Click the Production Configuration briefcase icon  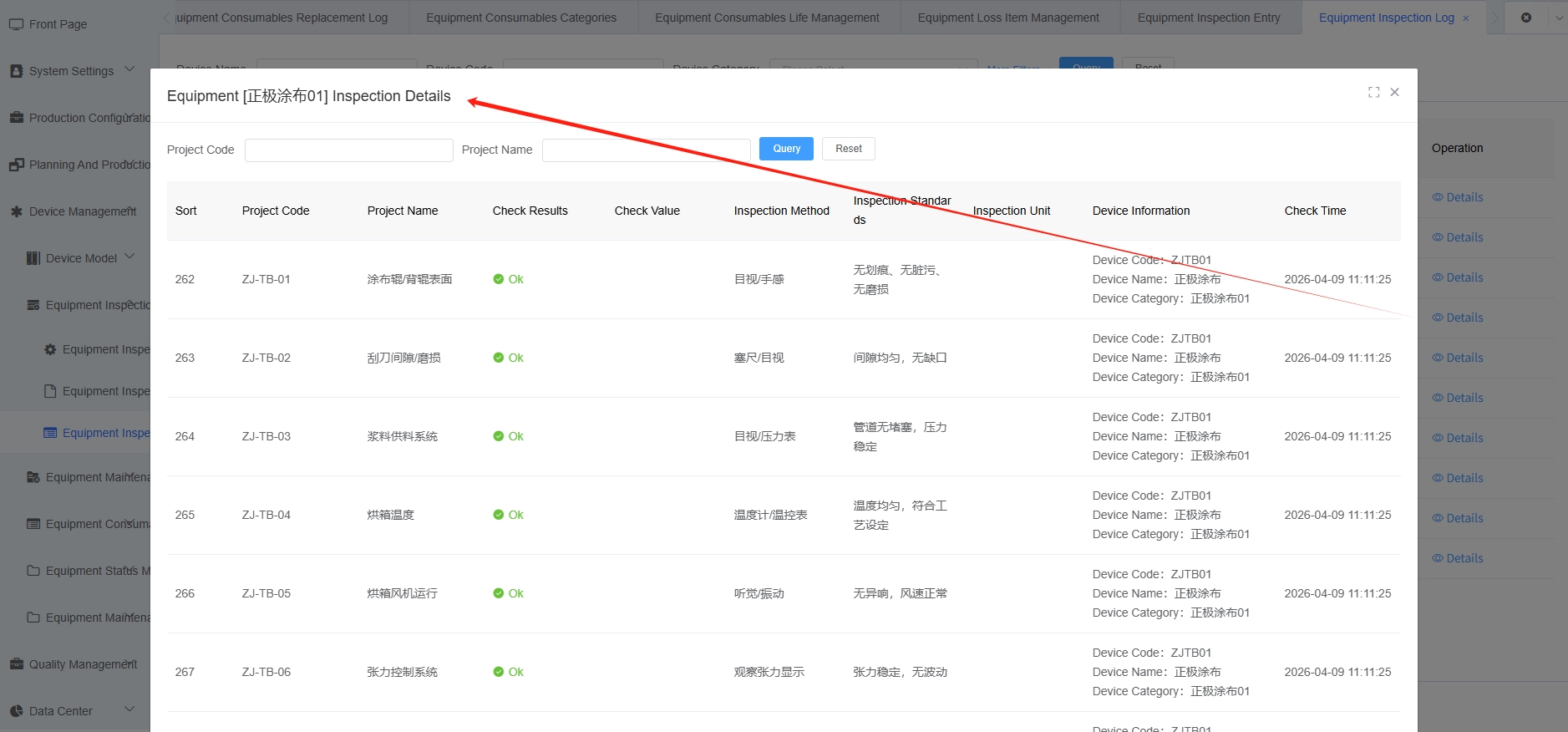tap(16, 118)
